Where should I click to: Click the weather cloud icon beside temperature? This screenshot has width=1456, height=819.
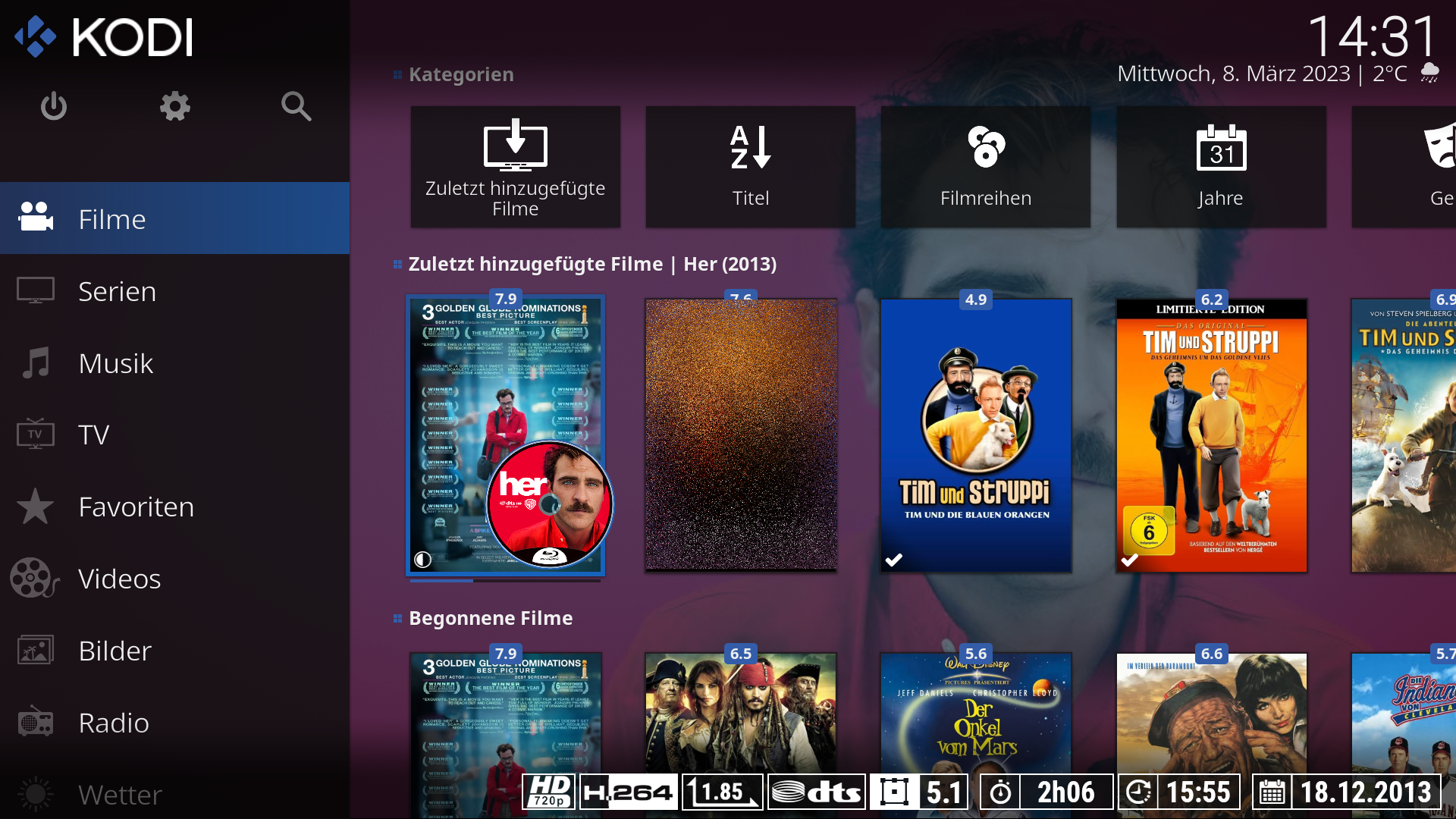point(1430,74)
